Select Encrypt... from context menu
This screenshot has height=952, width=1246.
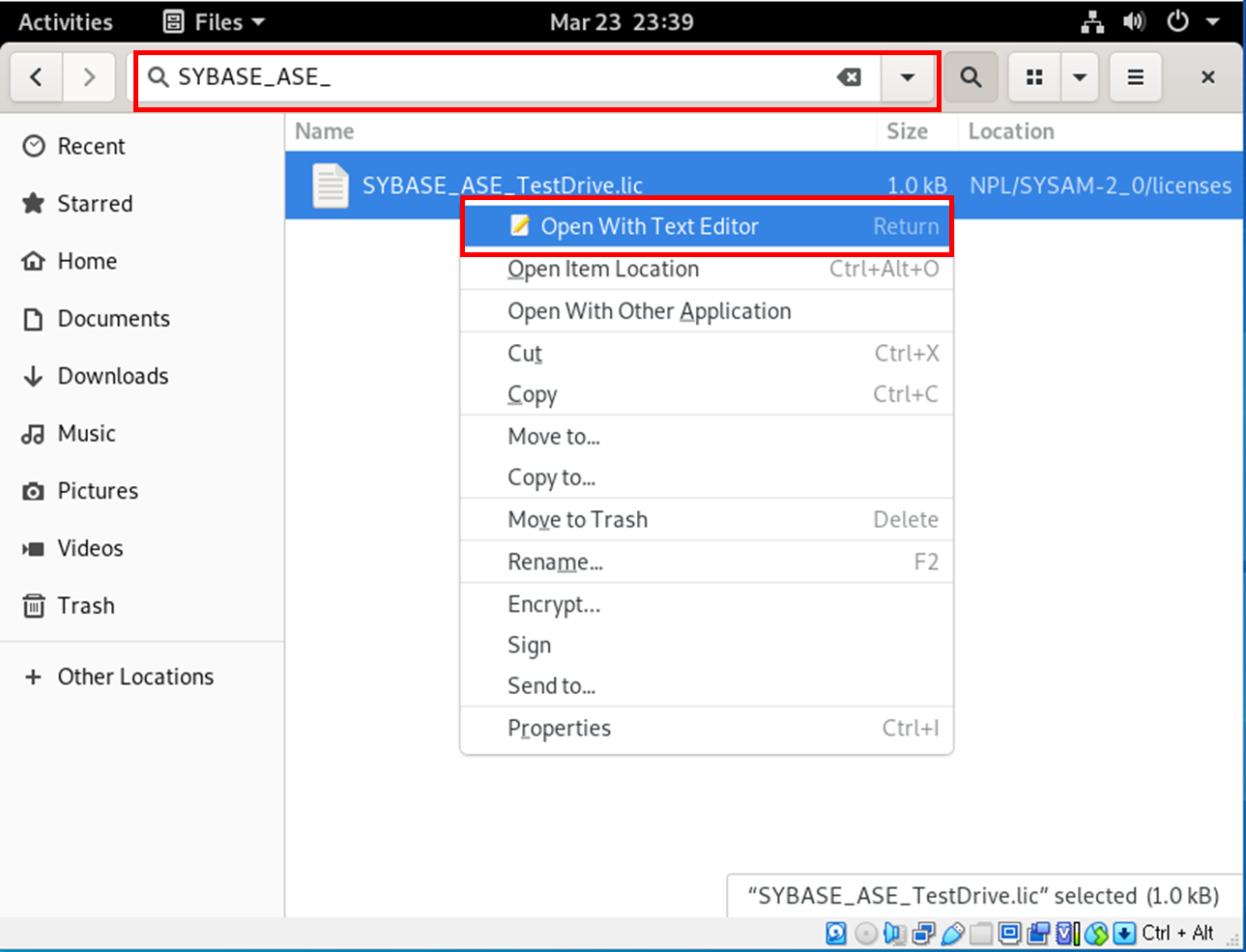(x=707, y=605)
